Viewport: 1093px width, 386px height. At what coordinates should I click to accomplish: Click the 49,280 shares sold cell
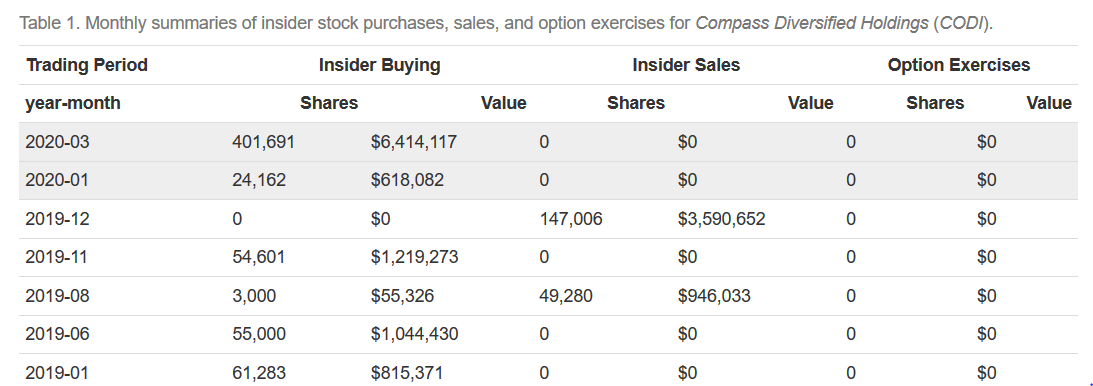(566, 296)
